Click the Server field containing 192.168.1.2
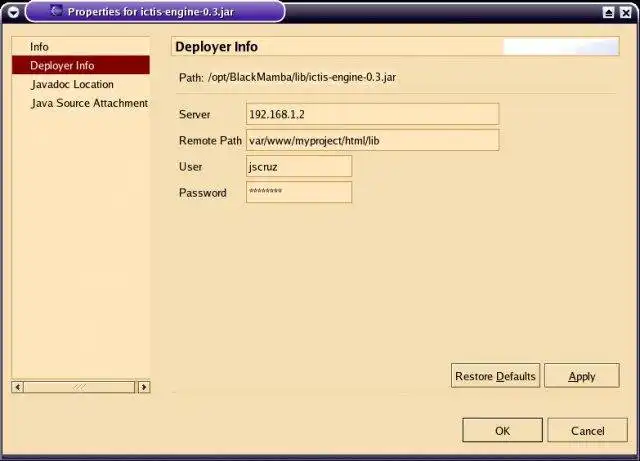This screenshot has height=461, width=640. (x=372, y=114)
